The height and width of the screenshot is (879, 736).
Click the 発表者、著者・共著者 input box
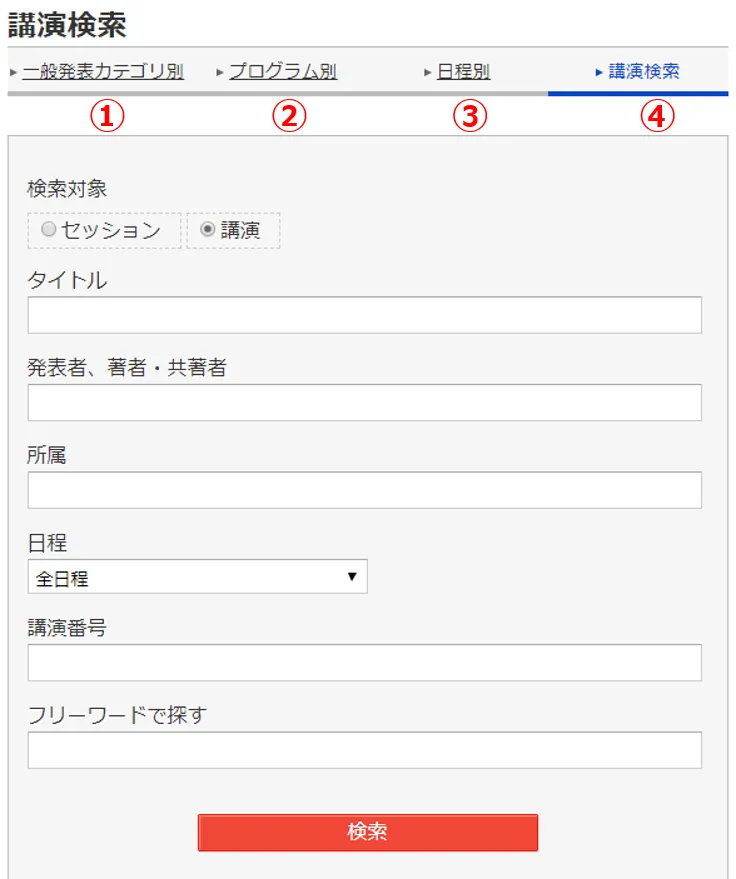pos(364,403)
